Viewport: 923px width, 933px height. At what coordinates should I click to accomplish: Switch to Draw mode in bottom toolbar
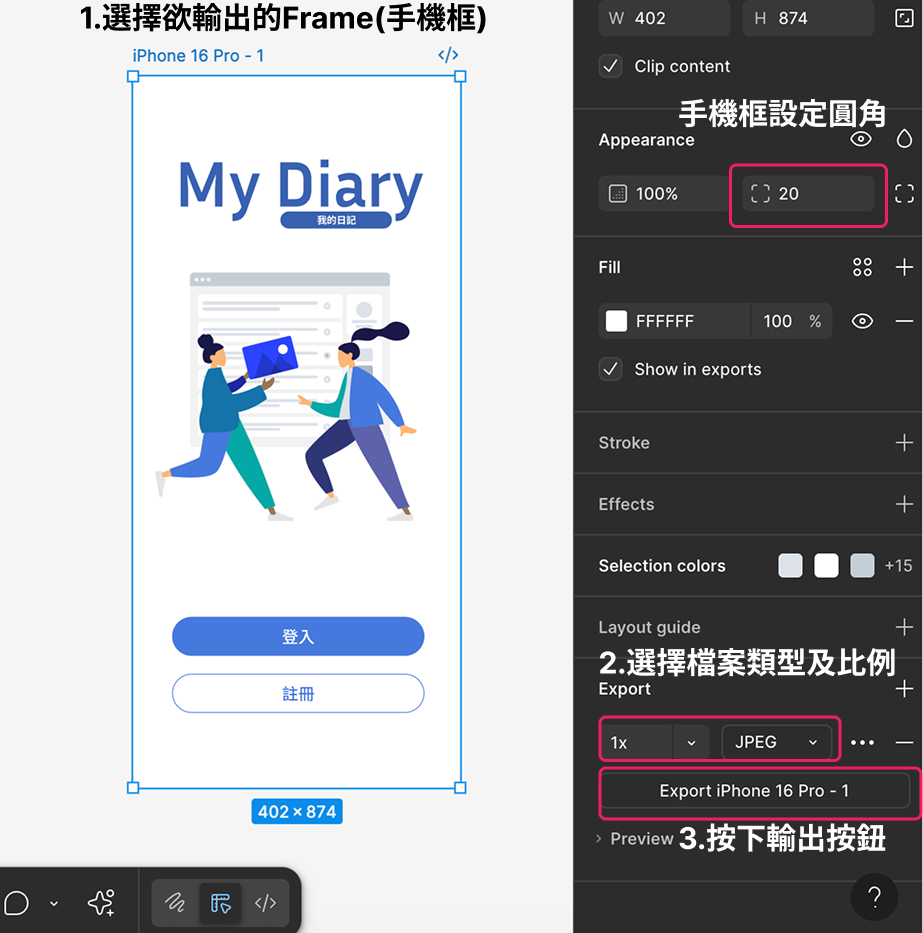pos(175,904)
